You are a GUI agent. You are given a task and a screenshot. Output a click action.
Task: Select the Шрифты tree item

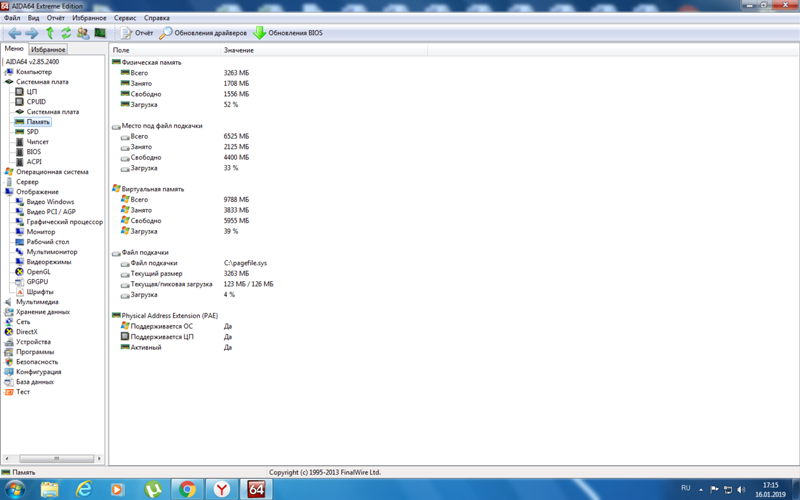(40, 292)
